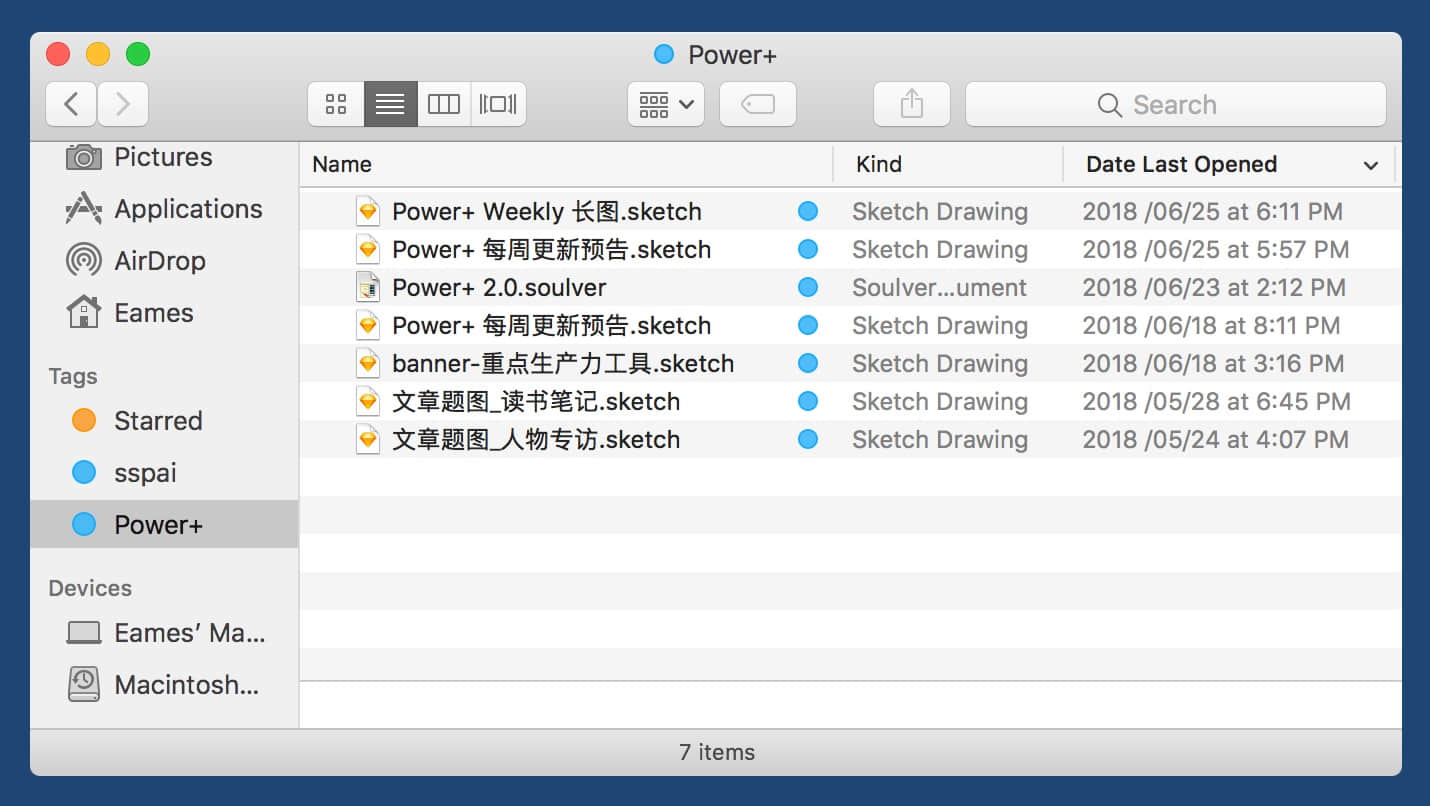
Task: Select Macintosh disk in Devices
Action: (186, 685)
